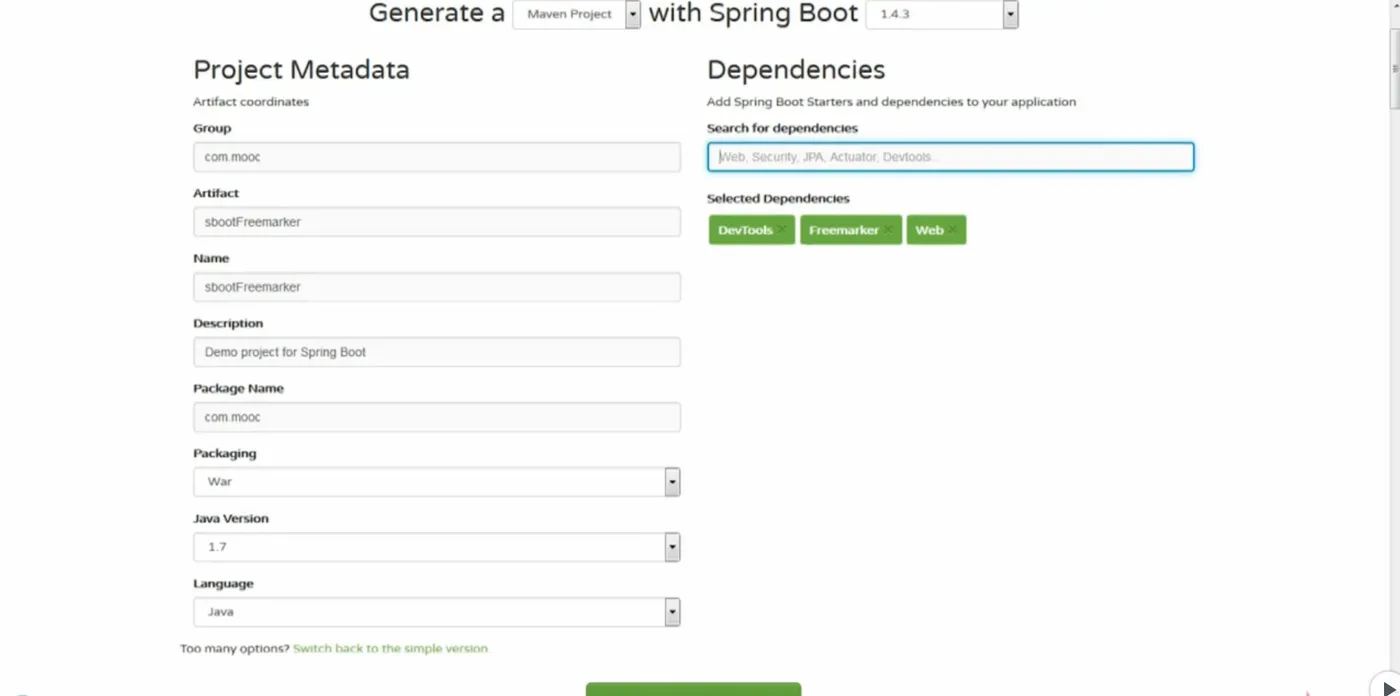Focus the Search for dependencies box

click(x=950, y=157)
